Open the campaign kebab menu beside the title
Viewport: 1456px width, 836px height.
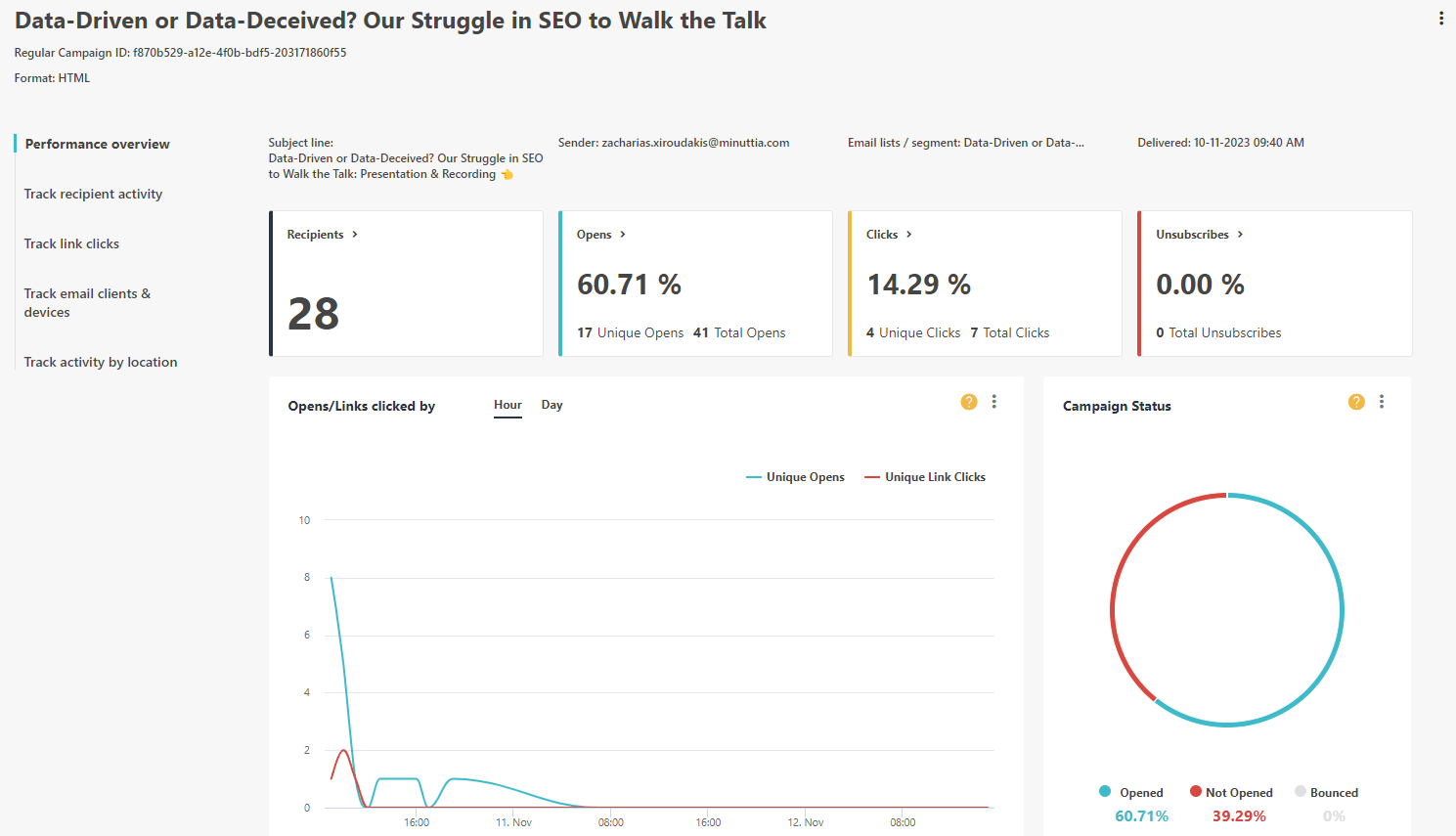[1440, 19]
